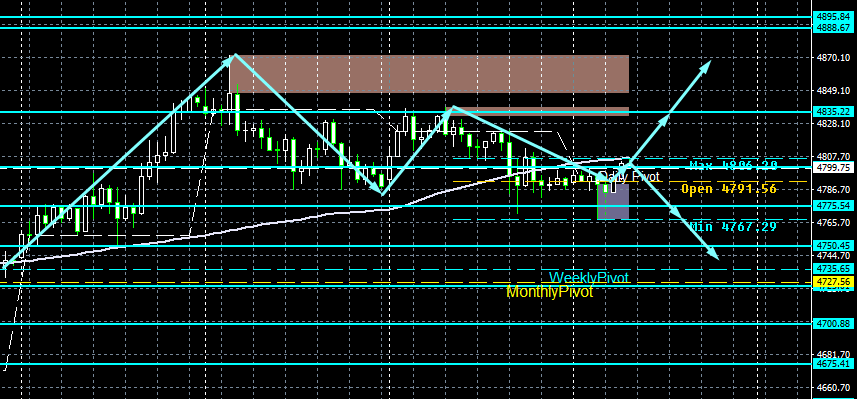Select the 4735.65 weekly pivot price label
This screenshot has width=857, height=399.
[x=833, y=269]
